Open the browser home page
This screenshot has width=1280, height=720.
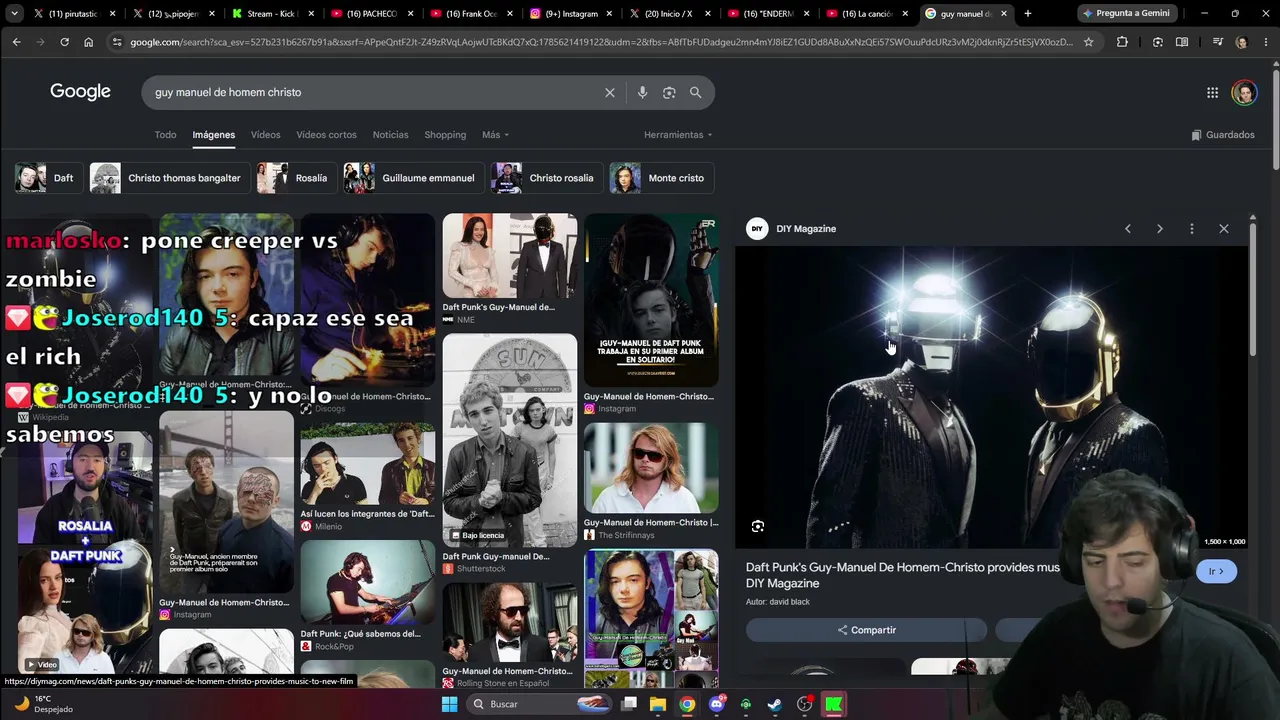pos(88,42)
